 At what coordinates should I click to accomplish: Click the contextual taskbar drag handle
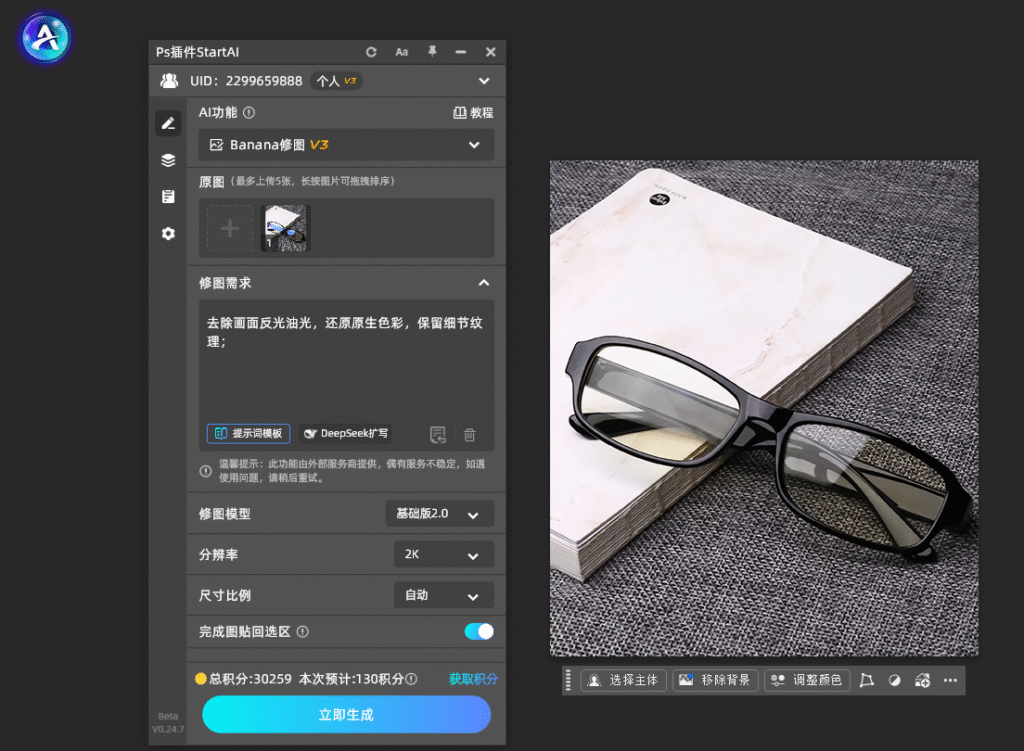coord(568,680)
